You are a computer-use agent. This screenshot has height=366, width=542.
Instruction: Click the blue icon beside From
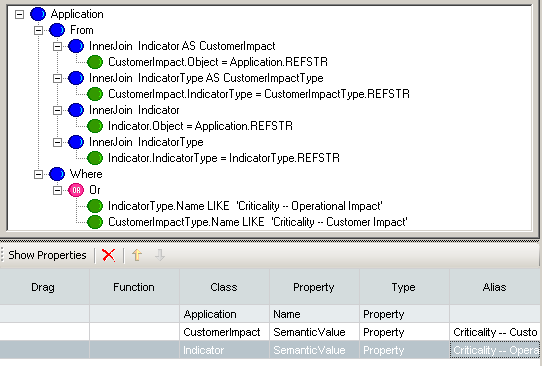tap(57, 30)
